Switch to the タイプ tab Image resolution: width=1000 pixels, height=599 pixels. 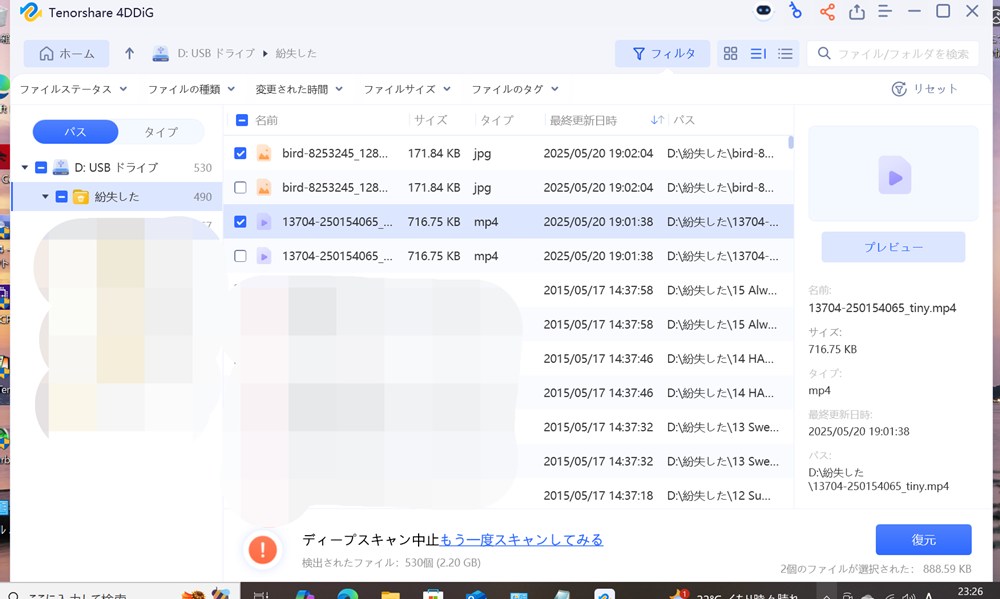tap(161, 132)
